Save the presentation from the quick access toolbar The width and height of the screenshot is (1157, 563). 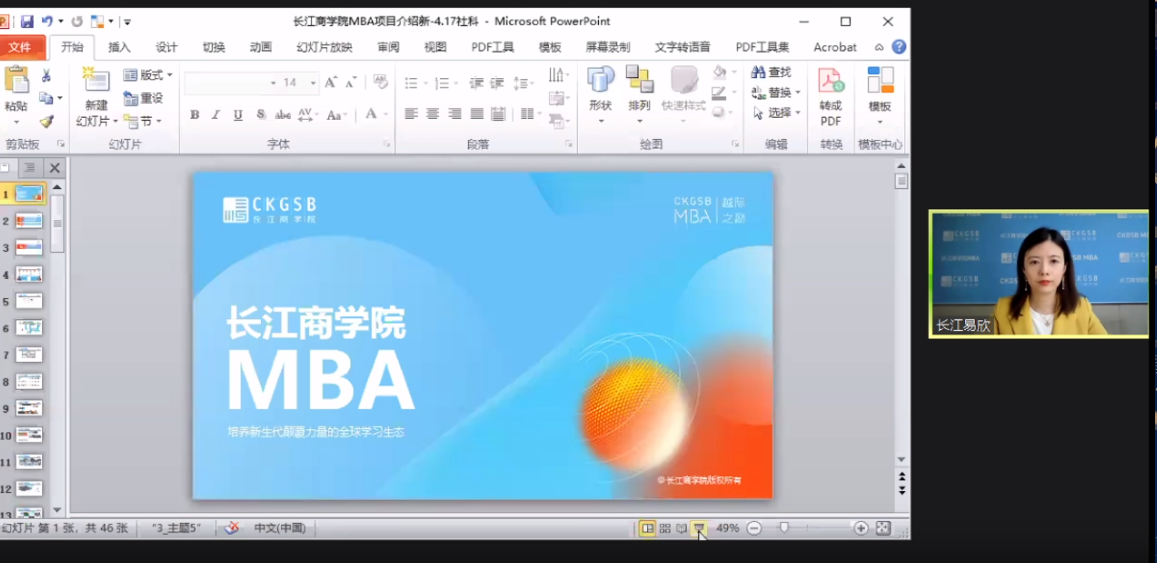pyautogui.click(x=27, y=21)
